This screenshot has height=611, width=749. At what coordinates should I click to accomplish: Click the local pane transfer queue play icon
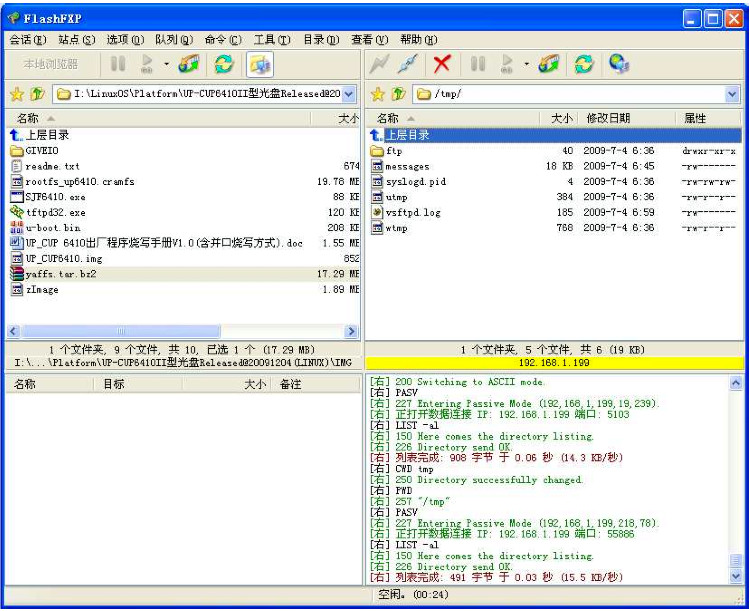(147, 64)
